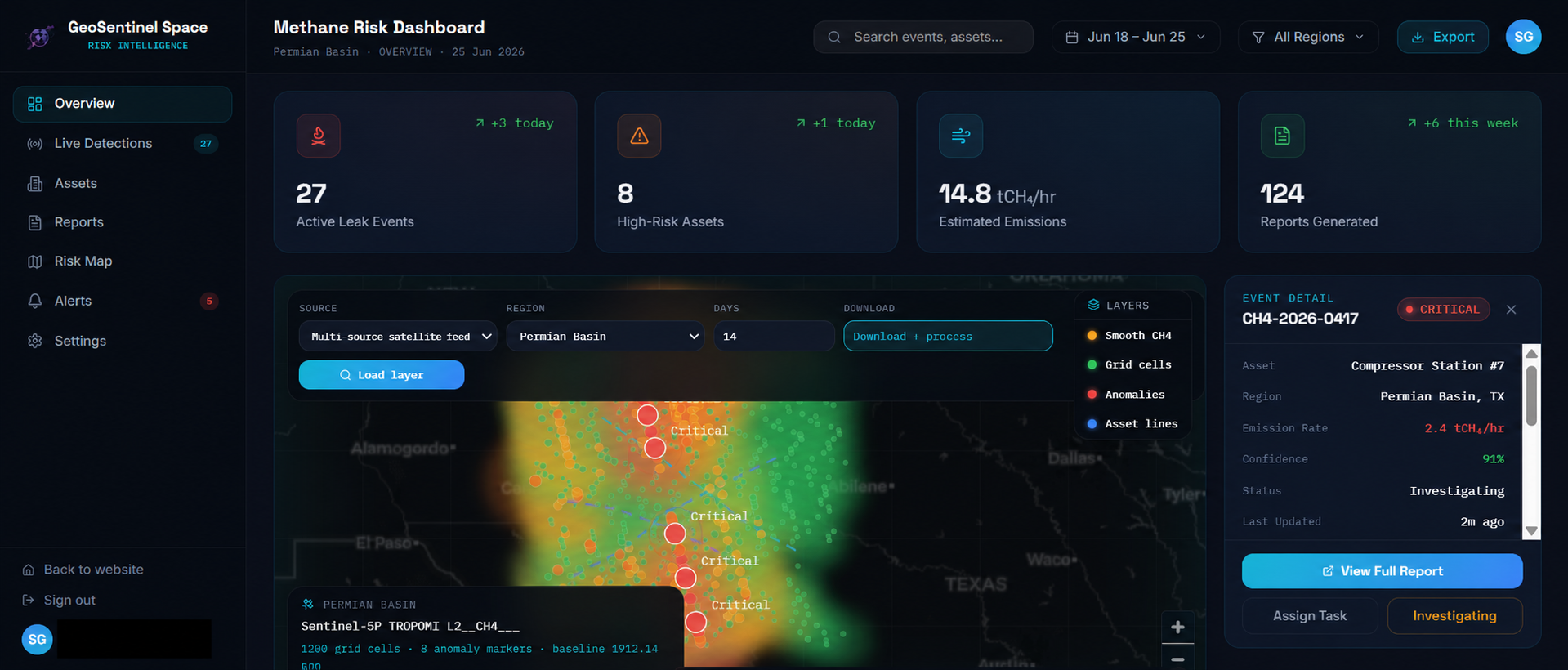Open Reports in the sidebar
The height and width of the screenshot is (670, 1568).
click(x=123, y=222)
